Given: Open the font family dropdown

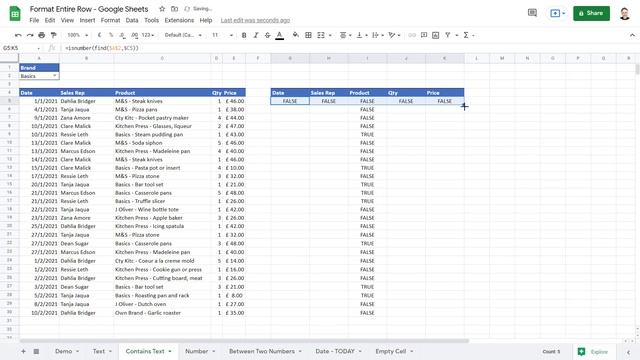Looking at the screenshot, I should (183, 36).
